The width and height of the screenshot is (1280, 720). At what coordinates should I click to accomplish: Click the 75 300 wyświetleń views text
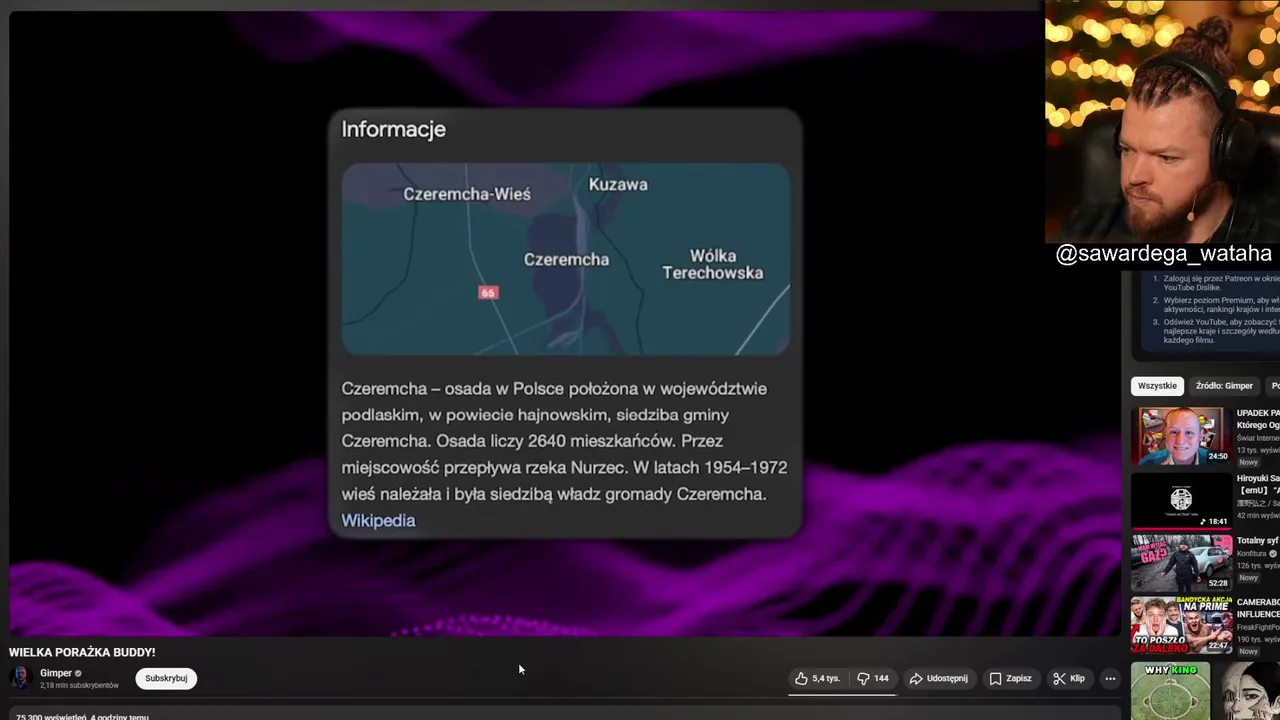[x=50, y=716]
